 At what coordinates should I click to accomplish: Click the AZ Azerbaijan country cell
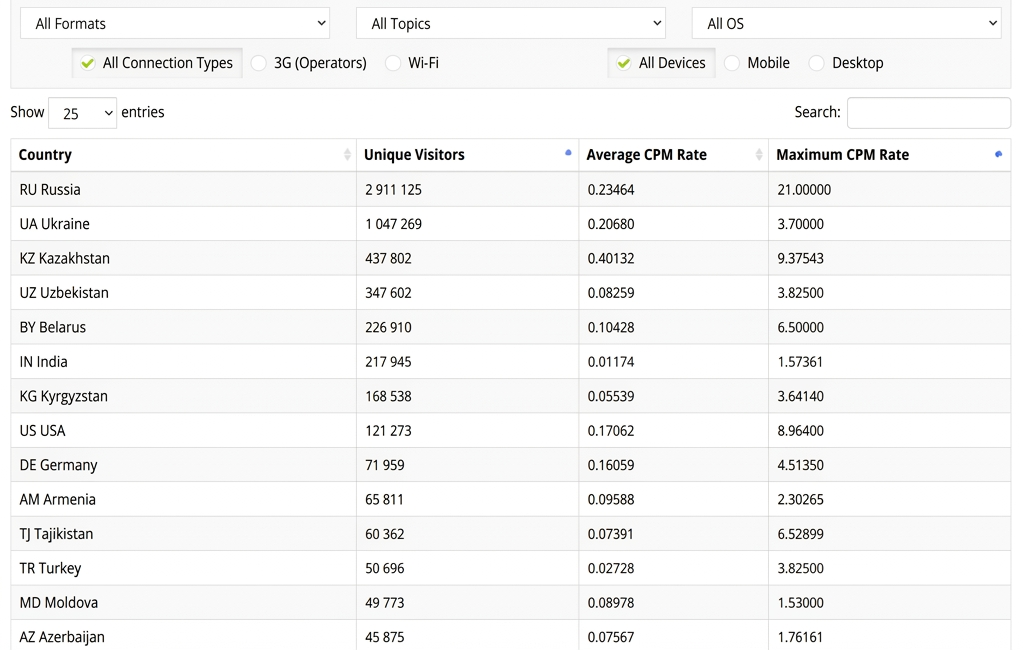point(184,636)
